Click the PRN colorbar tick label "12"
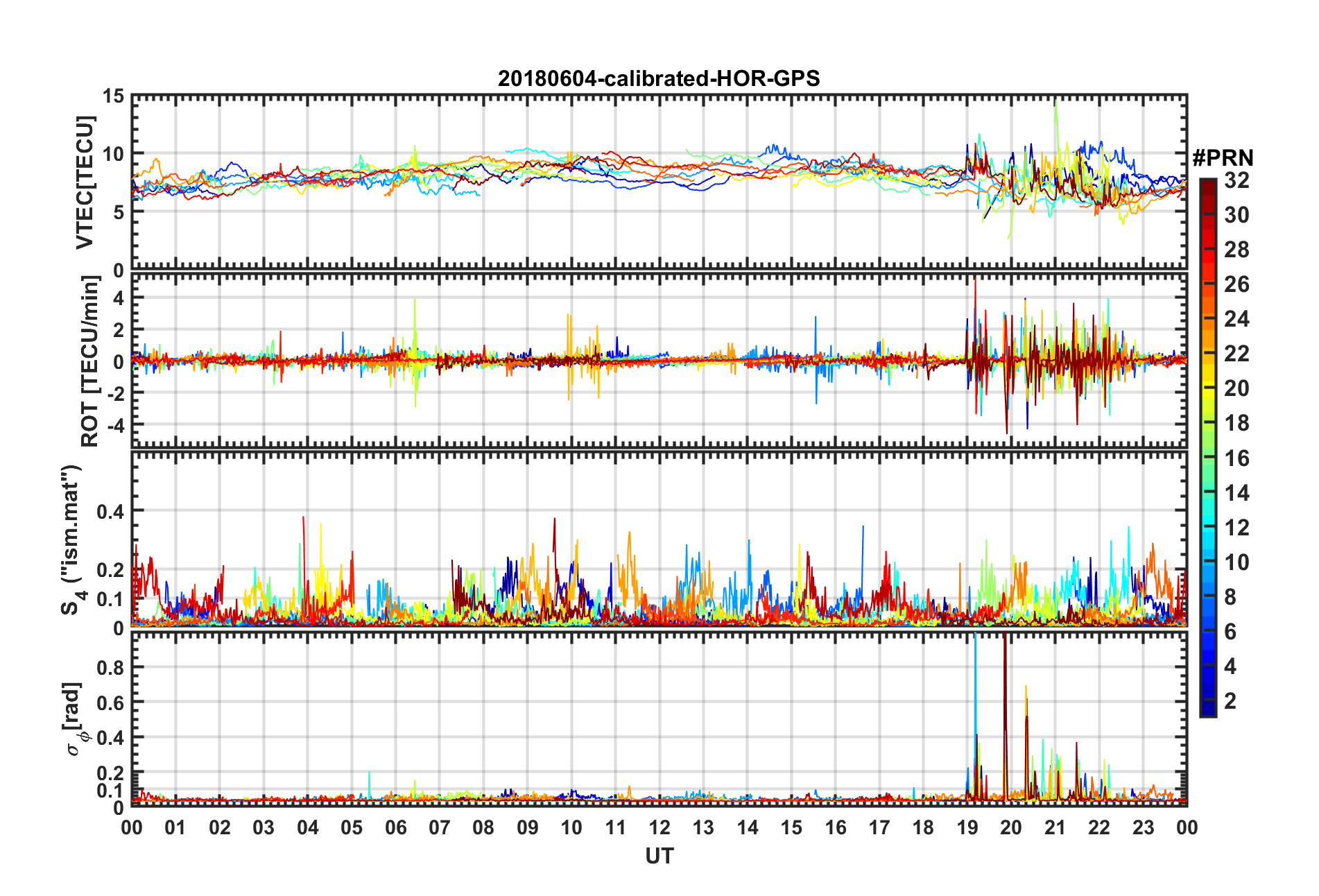1319x896 pixels. tap(1236, 528)
